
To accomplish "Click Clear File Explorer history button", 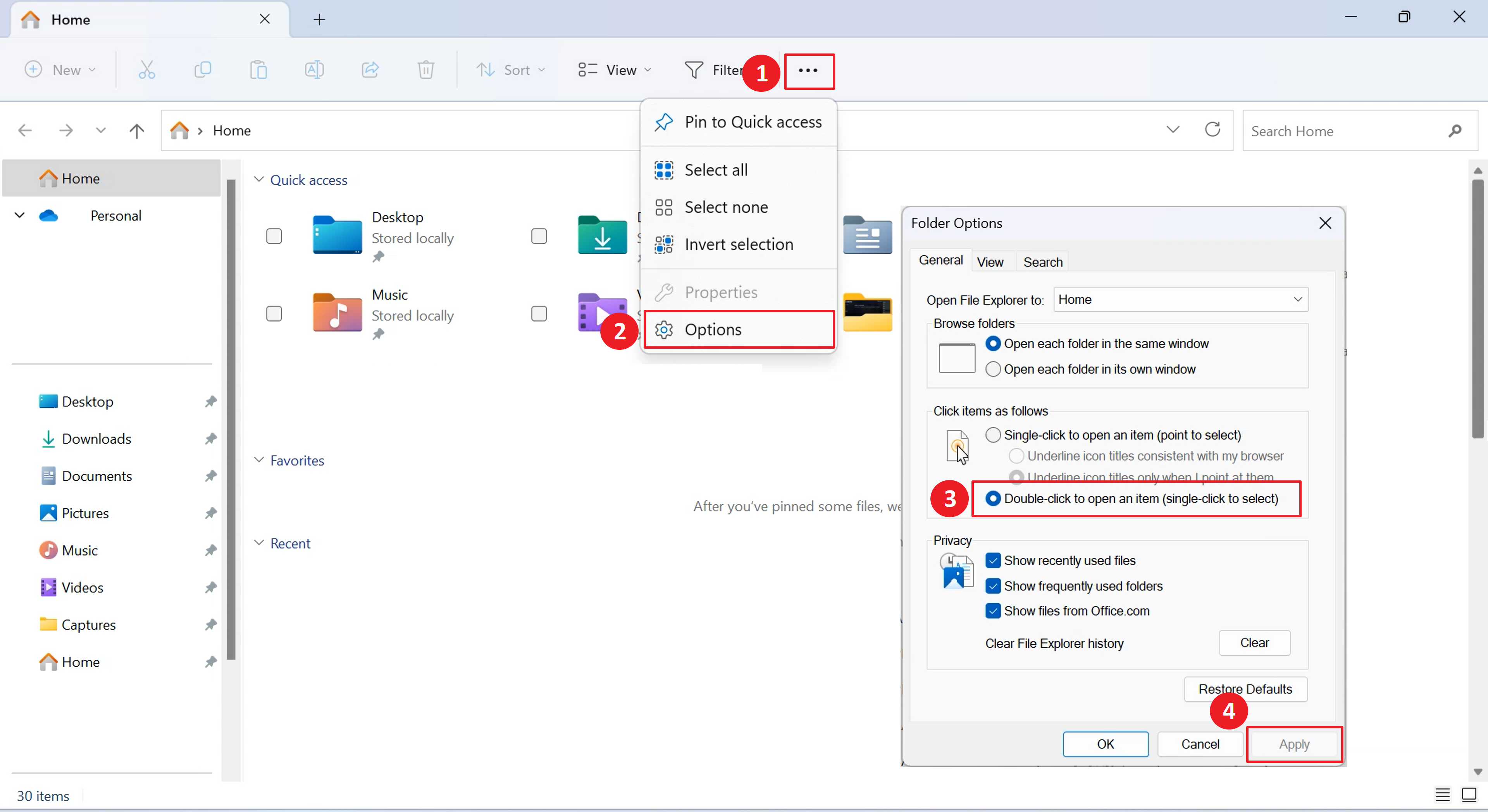I will [x=1255, y=642].
